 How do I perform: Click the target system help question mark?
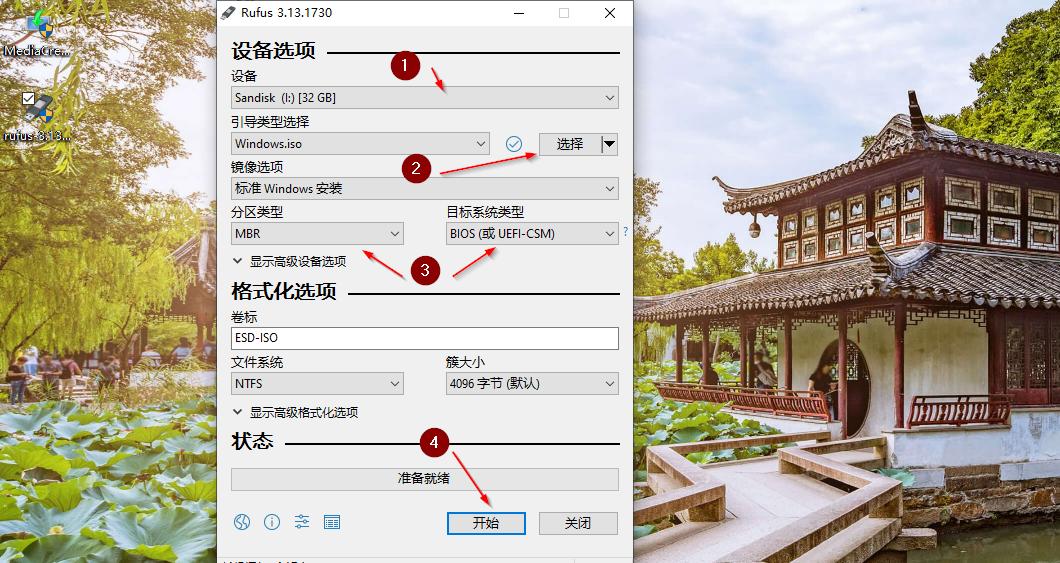(x=625, y=231)
